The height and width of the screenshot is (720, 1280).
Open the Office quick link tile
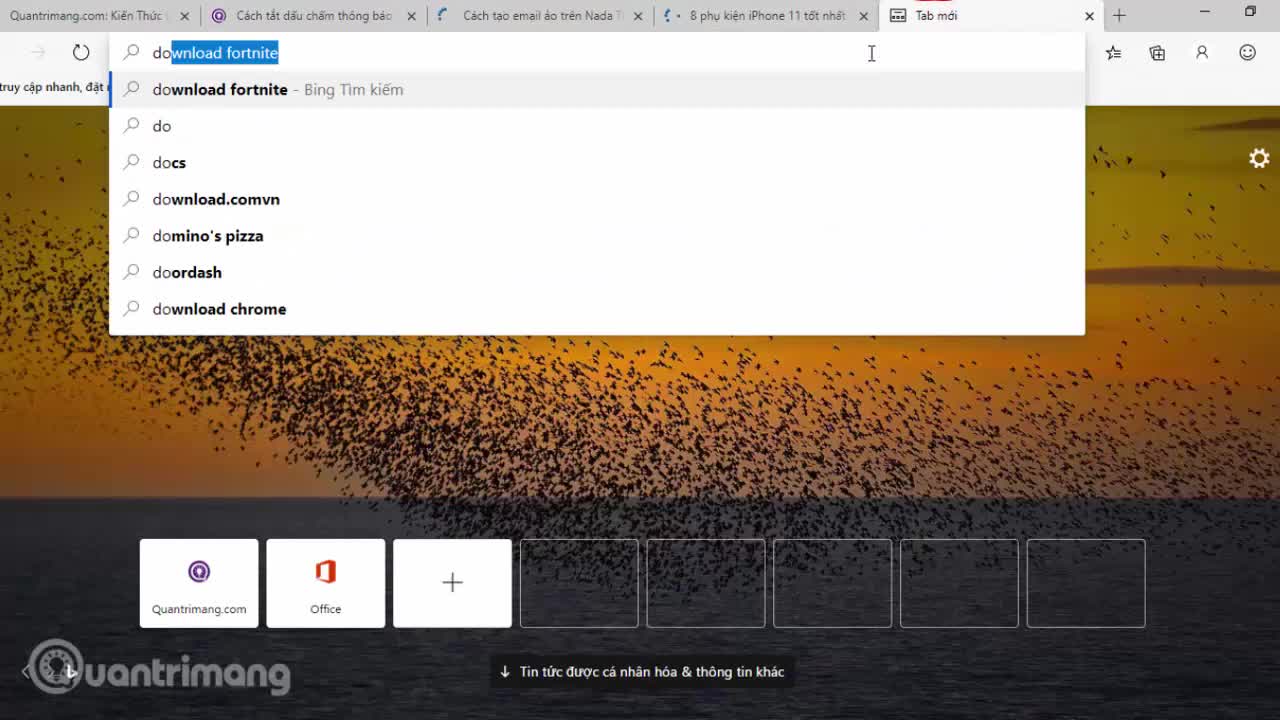coord(325,583)
